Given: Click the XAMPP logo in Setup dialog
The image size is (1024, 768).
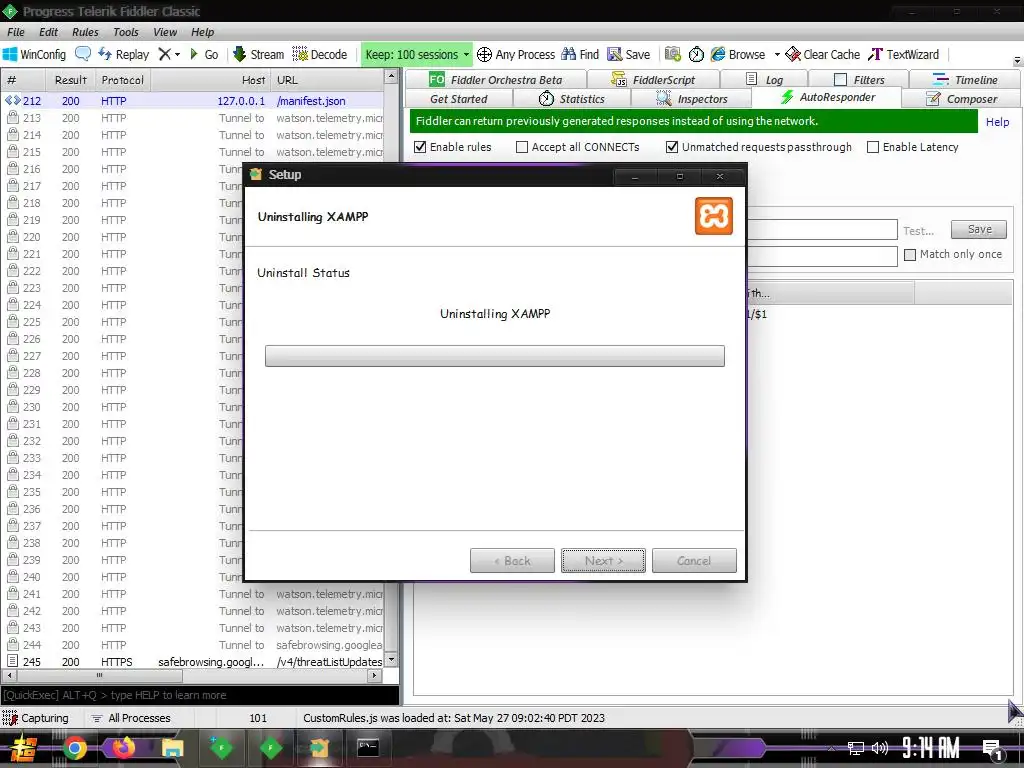Looking at the screenshot, I should coord(714,216).
